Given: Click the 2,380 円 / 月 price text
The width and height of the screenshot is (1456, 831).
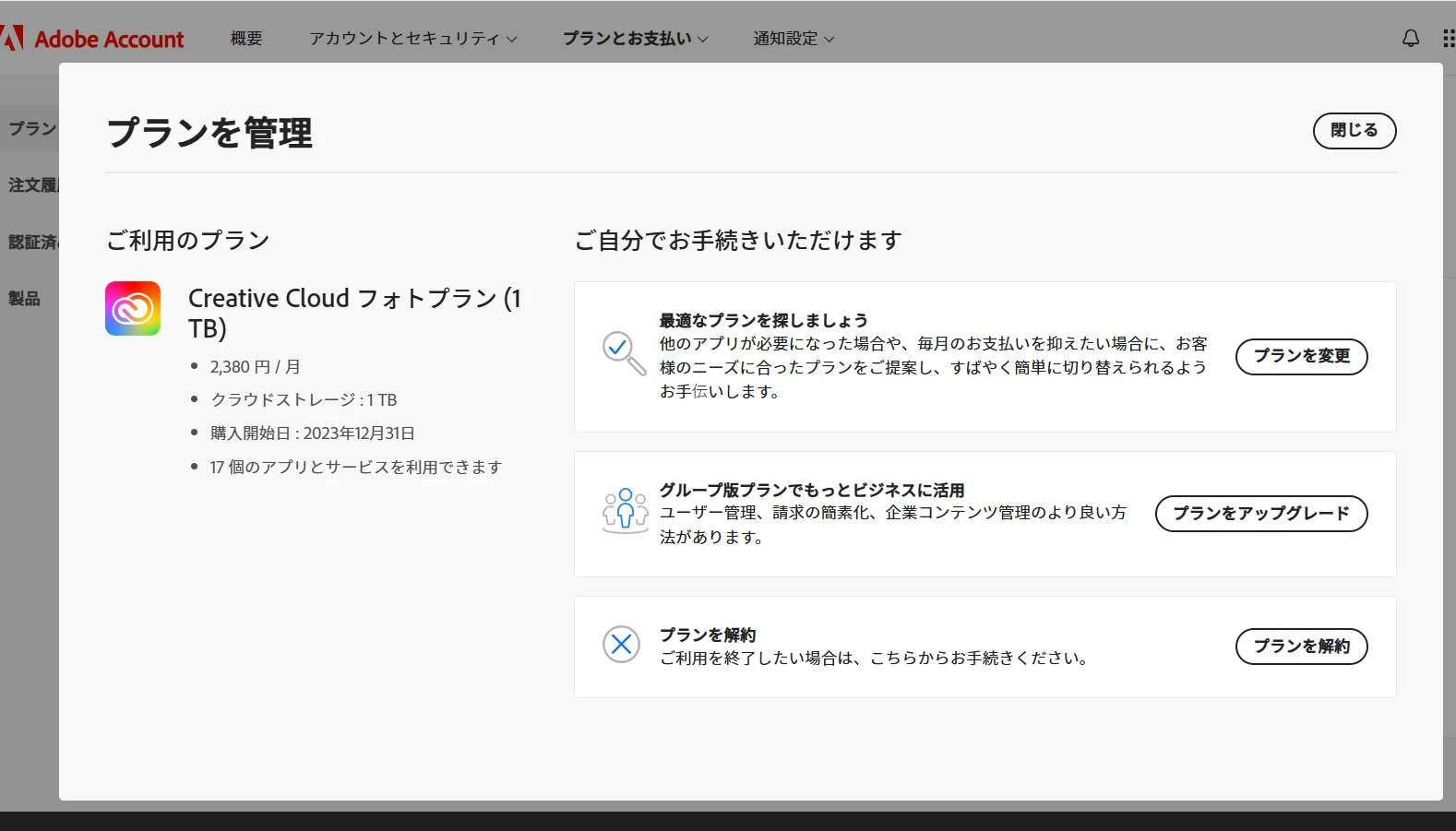Looking at the screenshot, I should (x=255, y=367).
